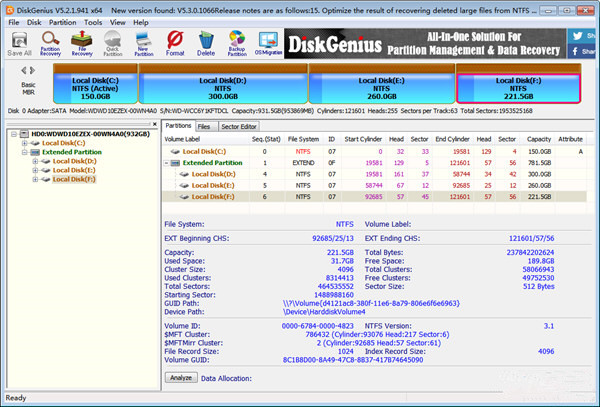Open File Recovery from the toolbar
The width and height of the screenshot is (600, 407).
tap(82, 41)
